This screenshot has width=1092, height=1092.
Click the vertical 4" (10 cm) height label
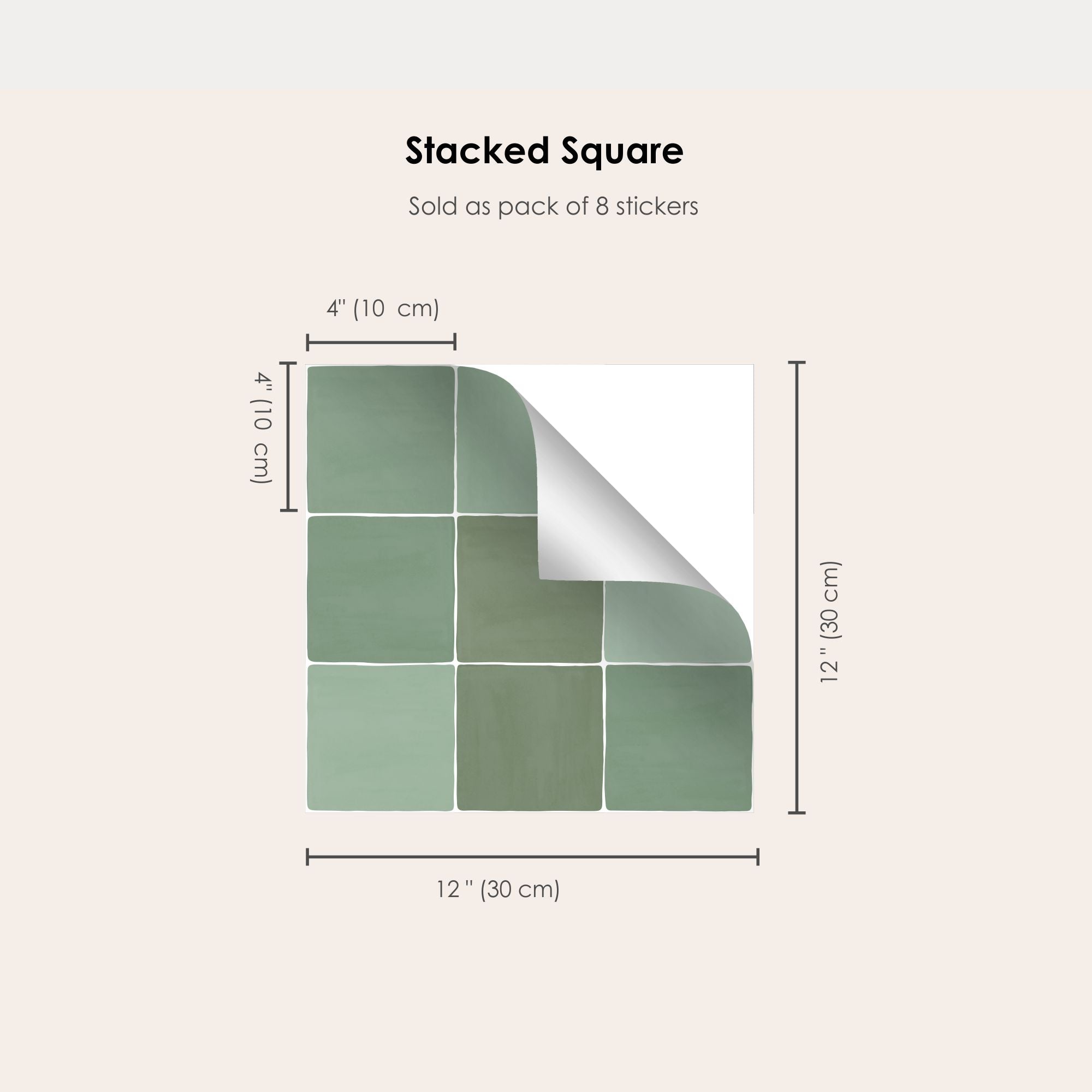(262, 428)
